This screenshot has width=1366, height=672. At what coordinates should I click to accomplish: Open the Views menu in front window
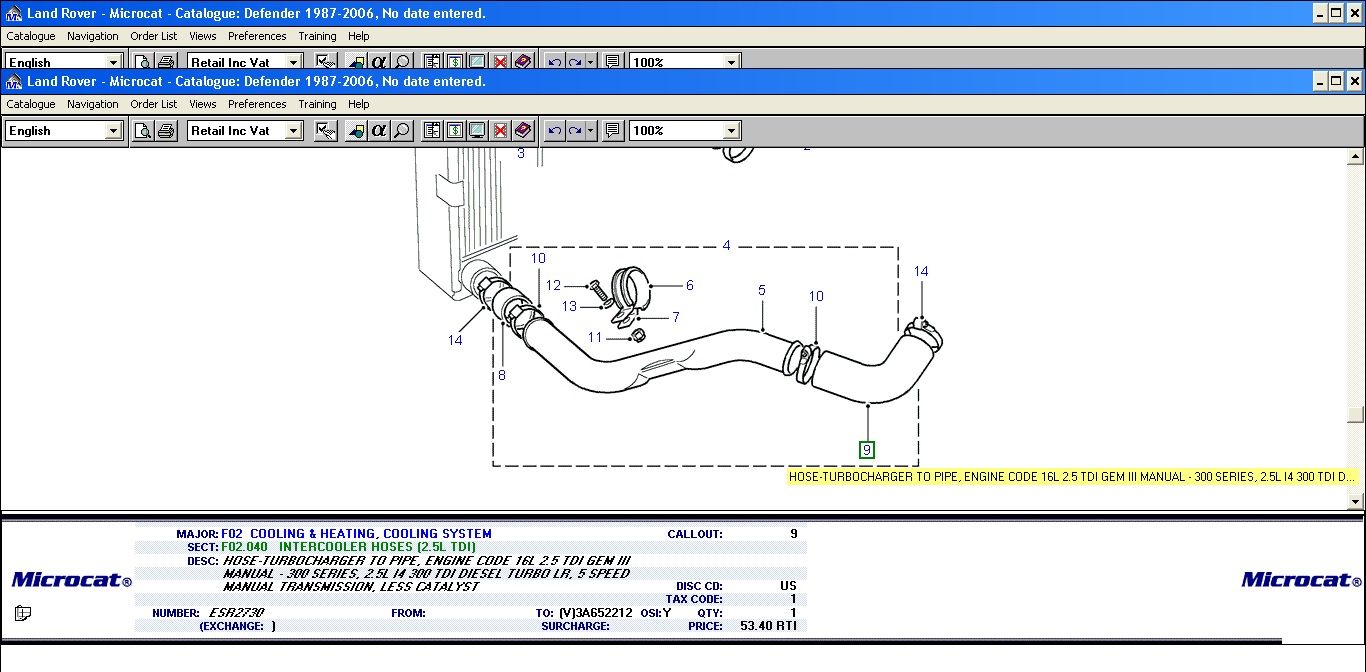point(203,104)
